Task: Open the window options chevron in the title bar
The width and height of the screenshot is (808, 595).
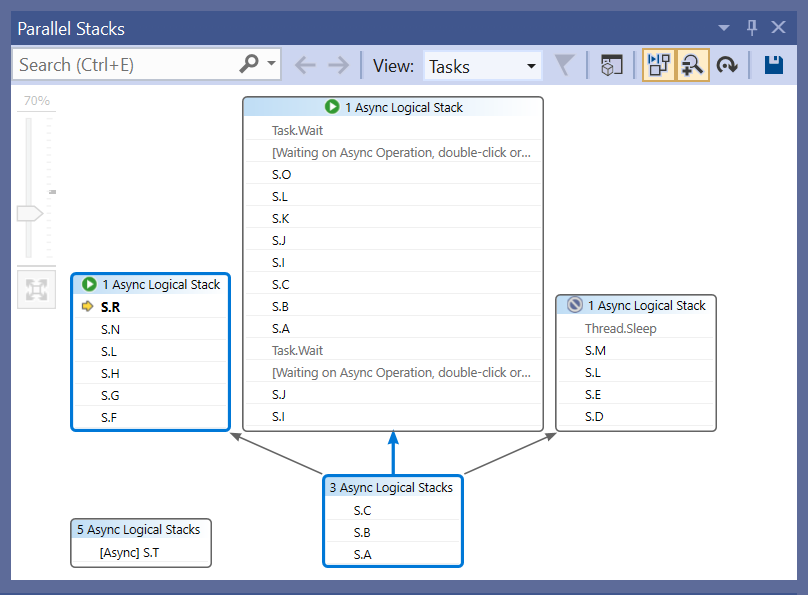Action: pyautogui.click(x=722, y=28)
